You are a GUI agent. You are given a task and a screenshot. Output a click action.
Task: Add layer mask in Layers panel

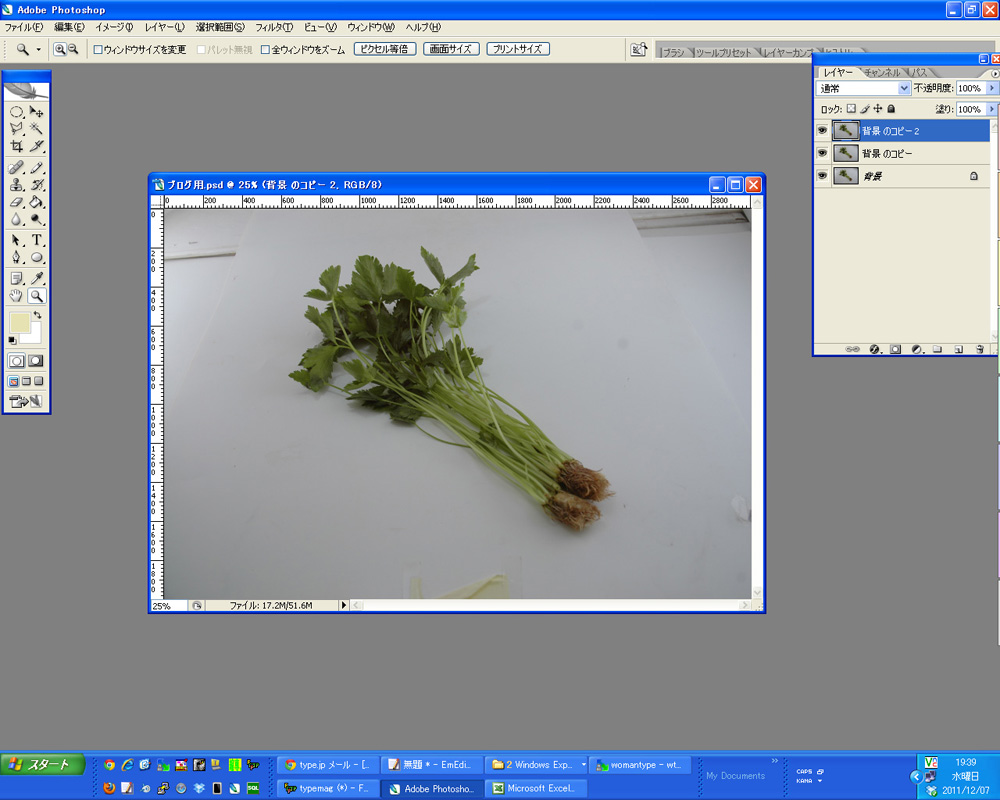pos(895,349)
